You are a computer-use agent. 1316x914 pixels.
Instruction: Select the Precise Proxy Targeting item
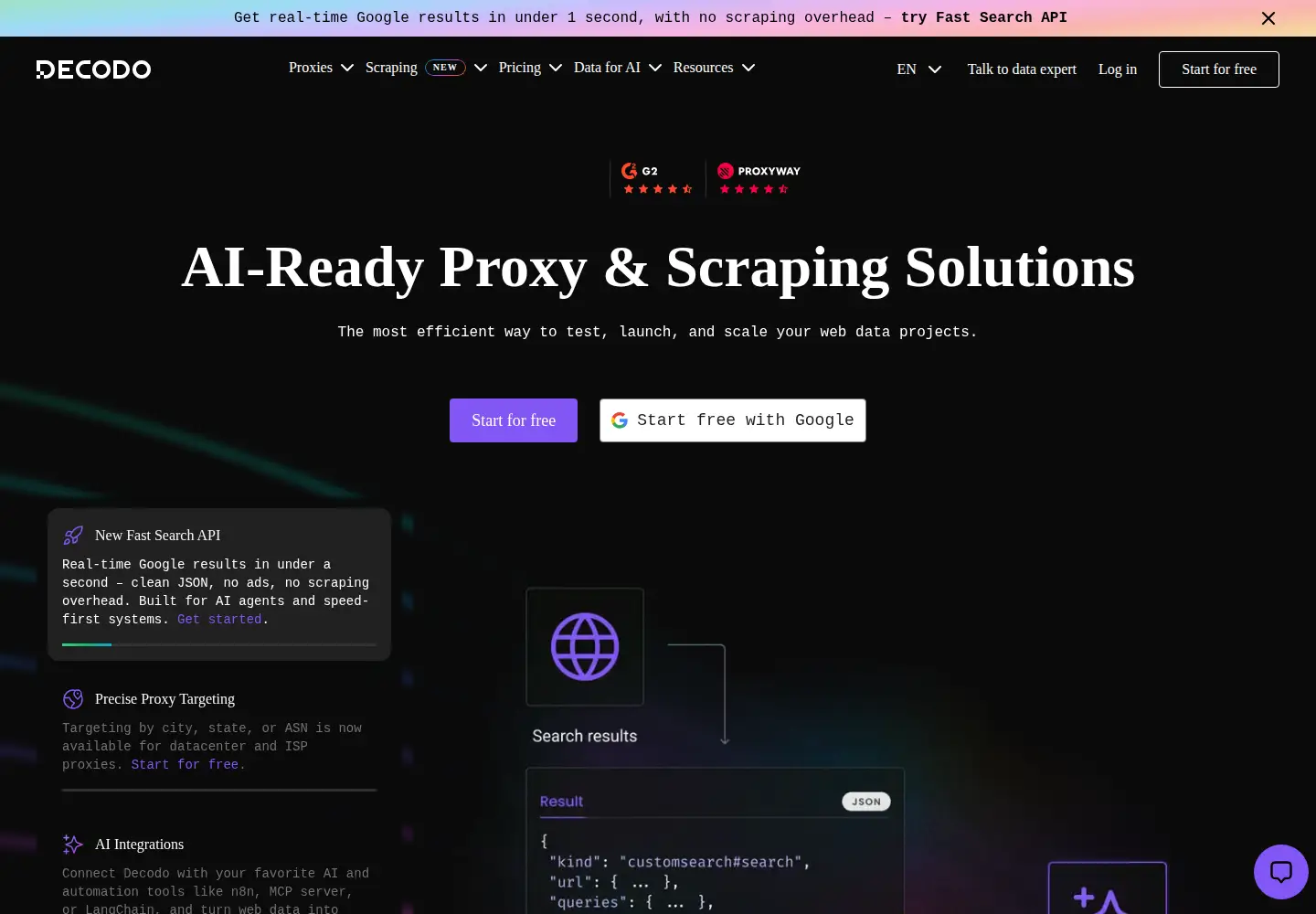[x=219, y=740]
